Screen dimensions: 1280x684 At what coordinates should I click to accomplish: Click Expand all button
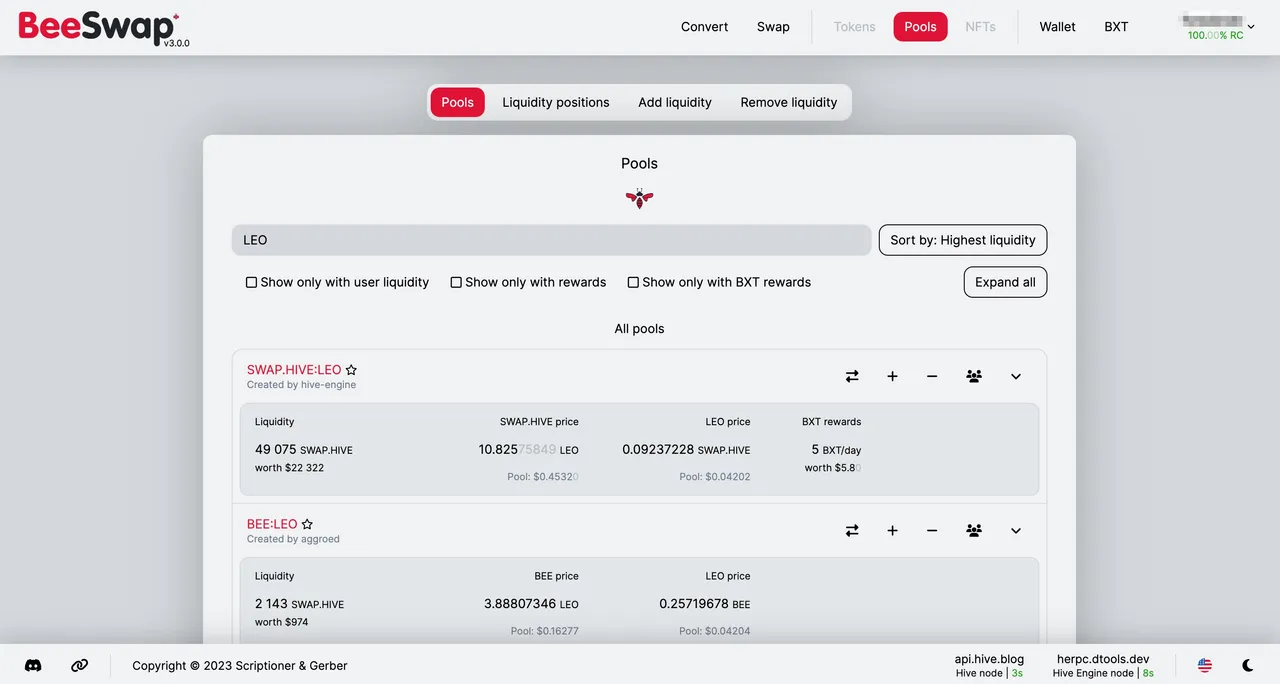[1005, 282]
